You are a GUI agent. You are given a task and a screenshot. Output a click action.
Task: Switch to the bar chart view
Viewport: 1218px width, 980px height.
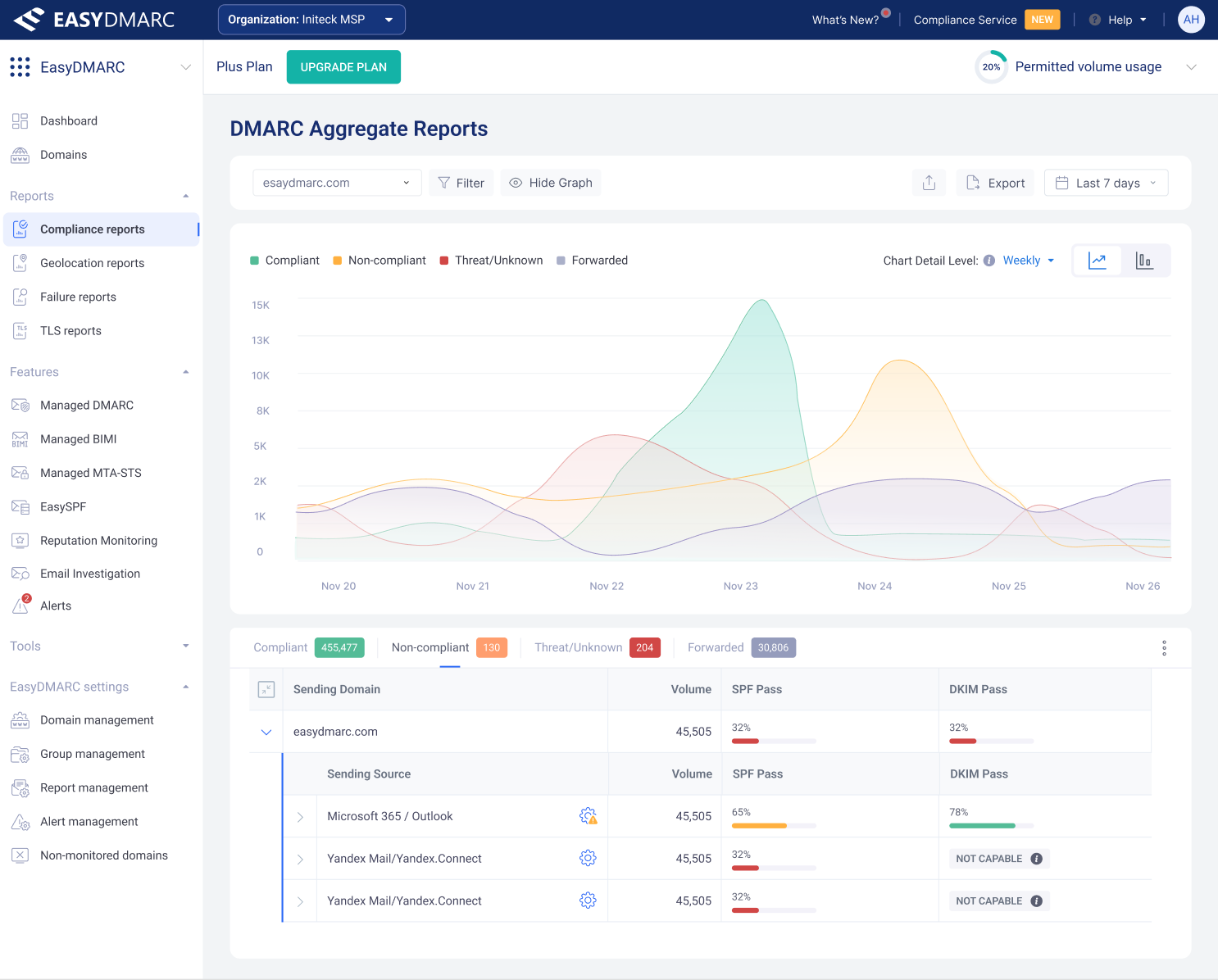pos(1144,261)
